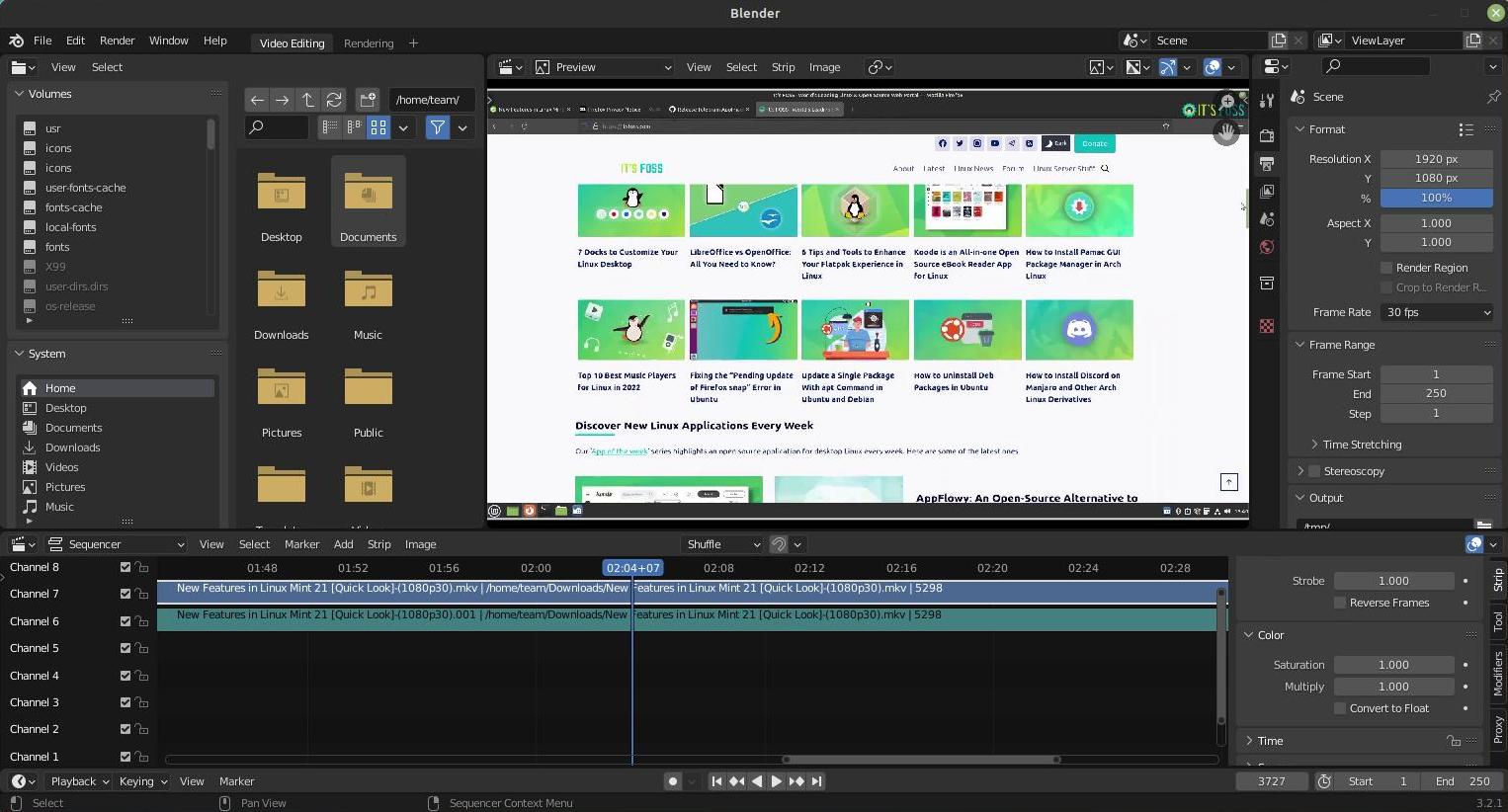1508x812 pixels.
Task: Toggle gizmos in preview header
Action: (x=1167, y=67)
